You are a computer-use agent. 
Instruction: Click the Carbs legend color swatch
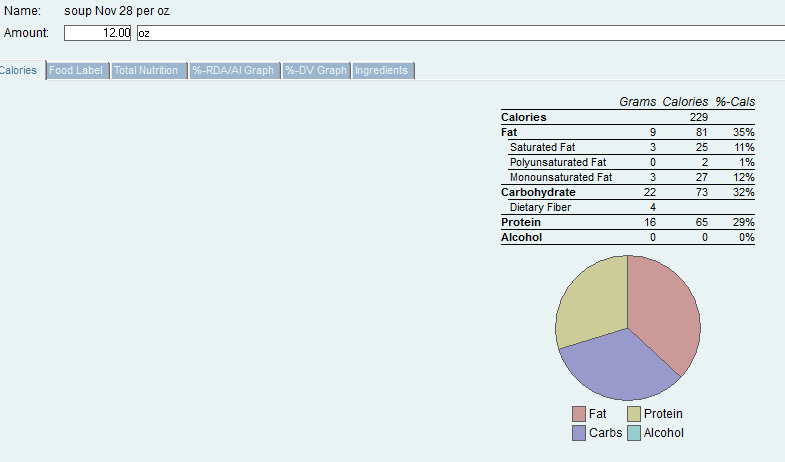point(579,433)
